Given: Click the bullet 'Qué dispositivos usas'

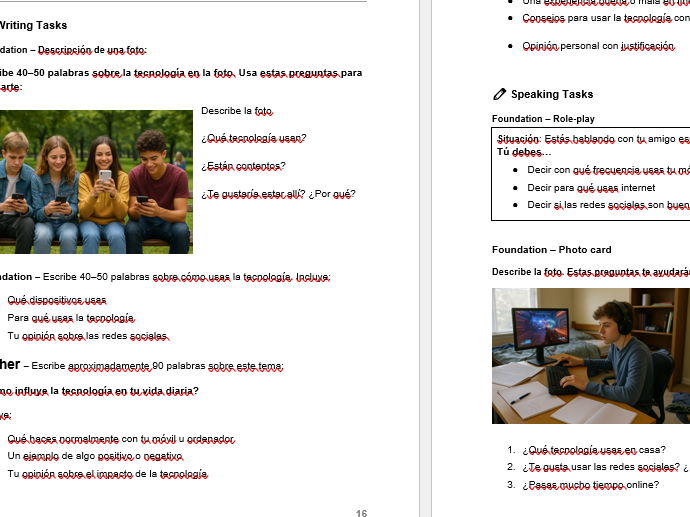Looking at the screenshot, I should 57,300.
